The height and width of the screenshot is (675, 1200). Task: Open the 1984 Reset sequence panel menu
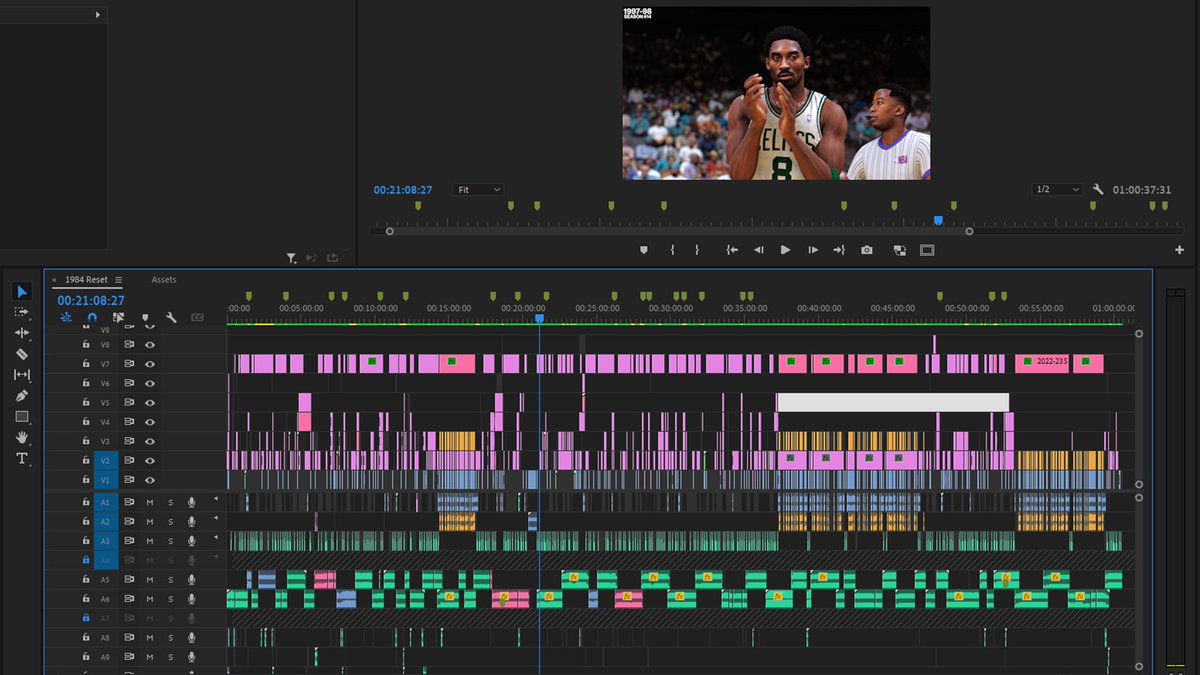coord(118,280)
